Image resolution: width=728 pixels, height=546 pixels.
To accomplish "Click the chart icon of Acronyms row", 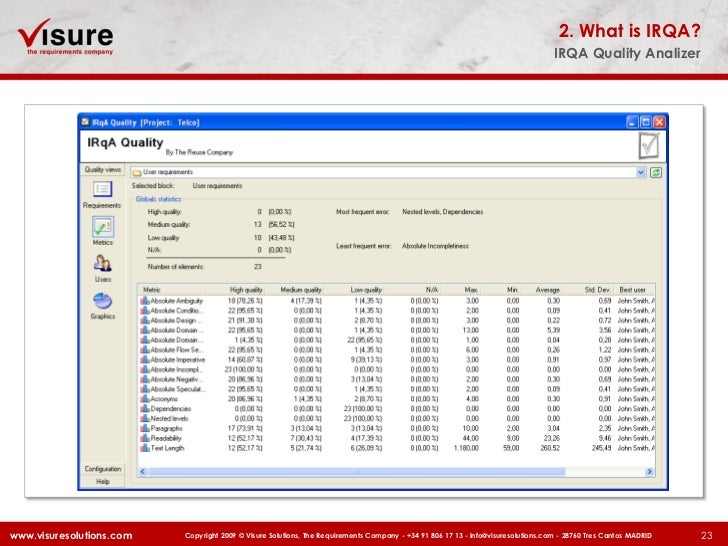I will pos(145,399).
